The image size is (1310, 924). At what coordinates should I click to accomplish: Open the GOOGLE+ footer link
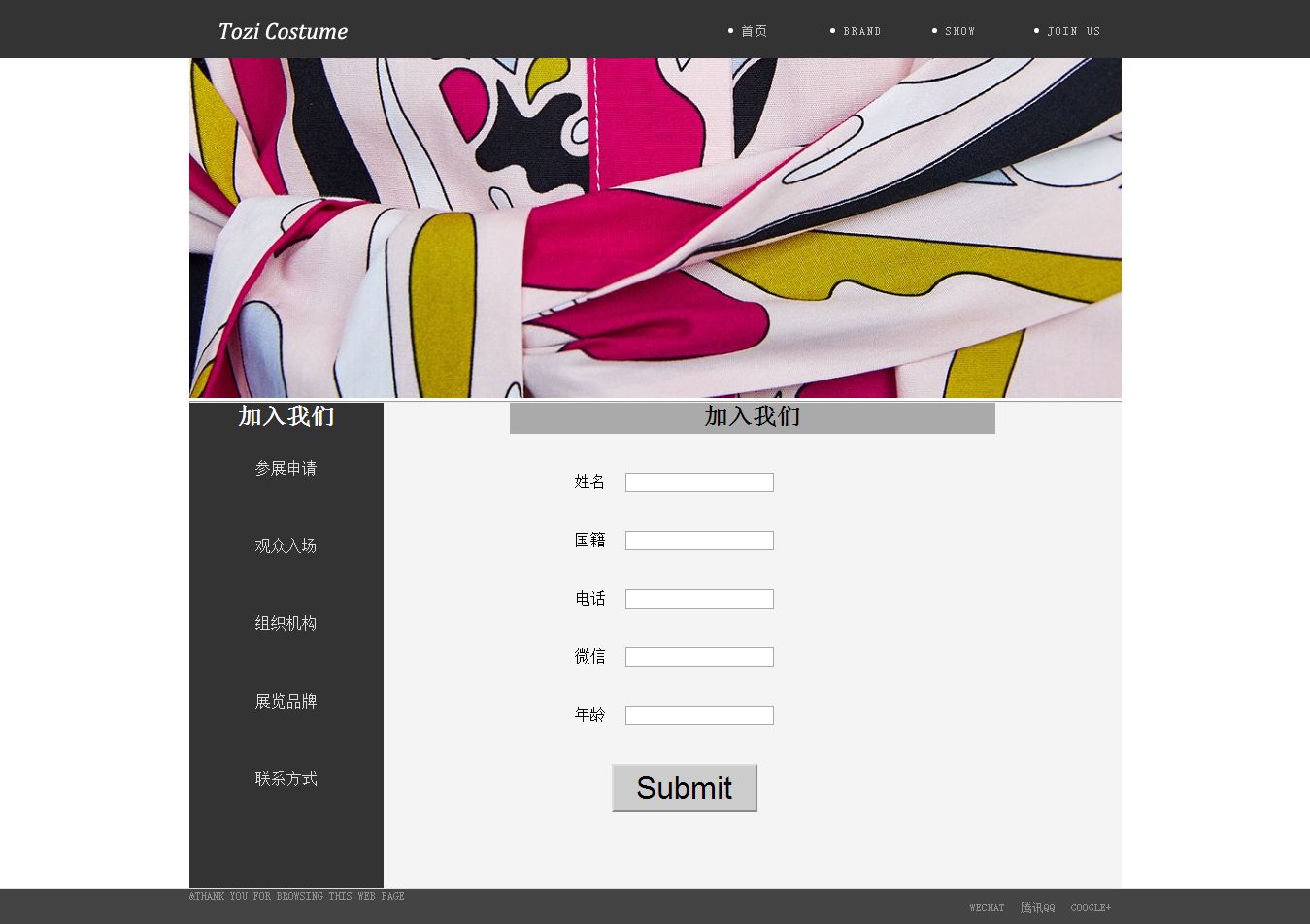point(1091,908)
